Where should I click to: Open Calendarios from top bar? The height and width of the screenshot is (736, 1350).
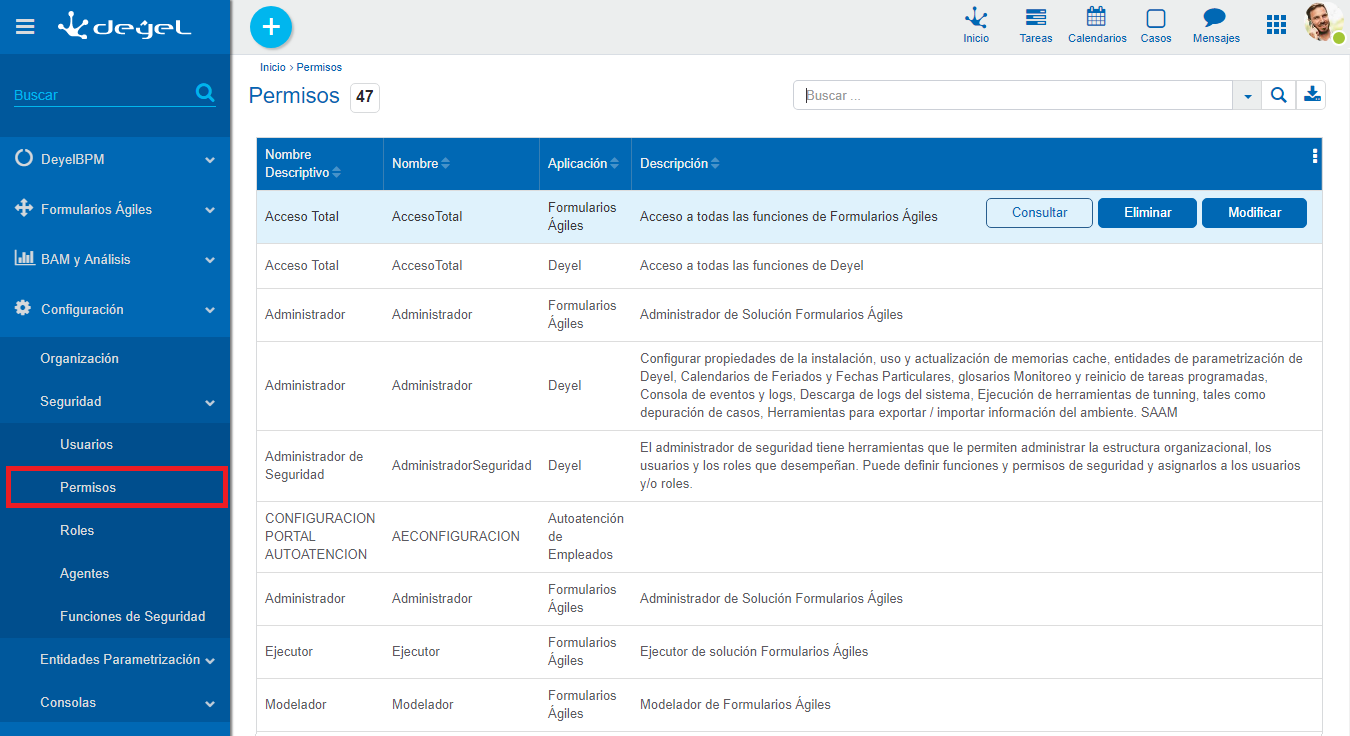tap(1097, 26)
